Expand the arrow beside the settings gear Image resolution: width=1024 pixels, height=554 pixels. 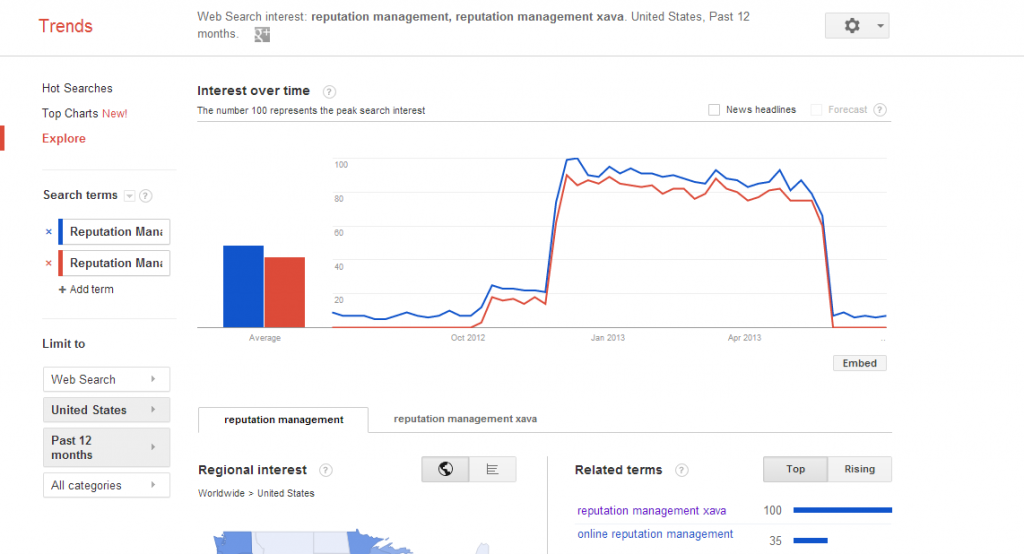(880, 26)
